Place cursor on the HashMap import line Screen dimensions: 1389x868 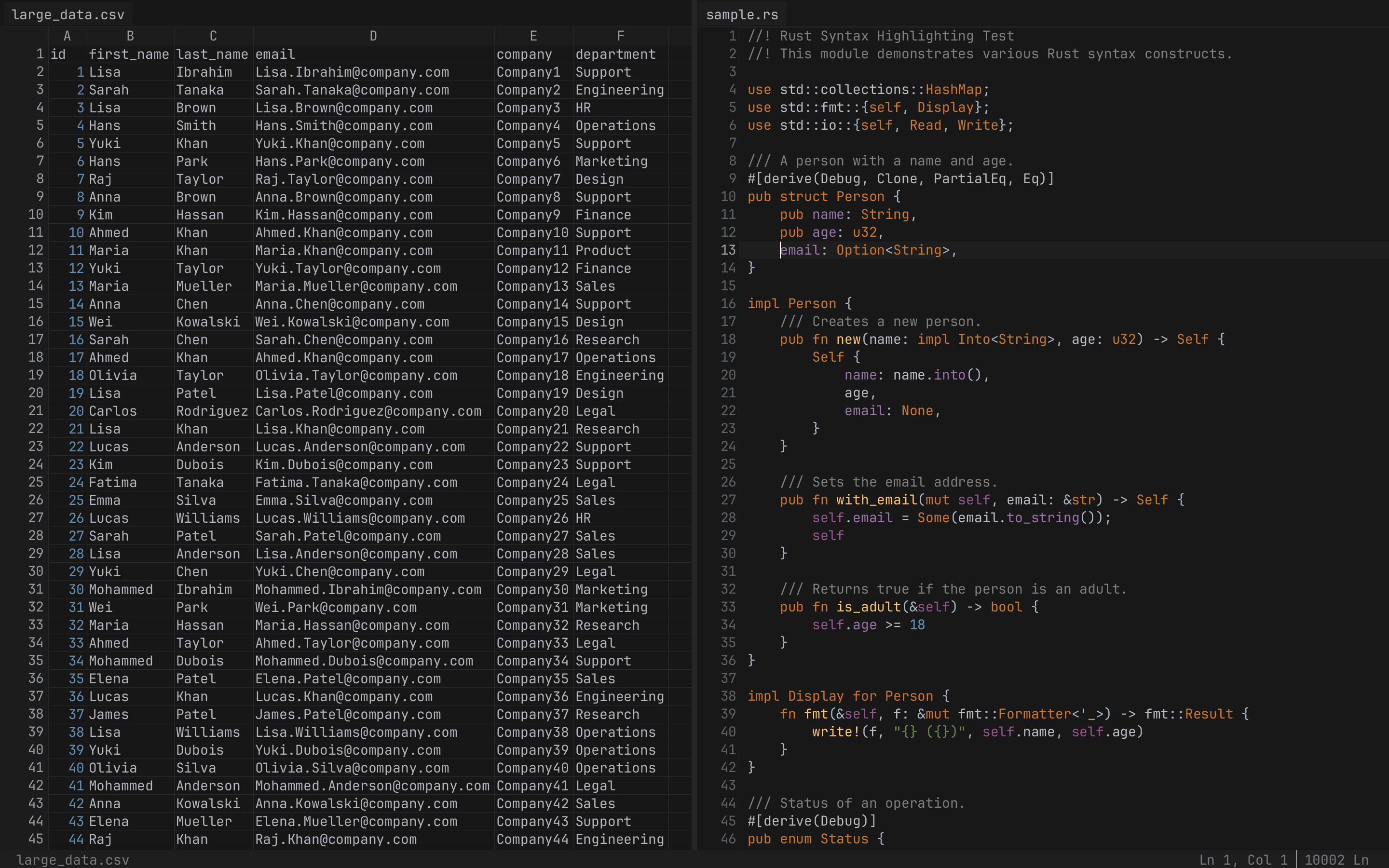(867, 90)
